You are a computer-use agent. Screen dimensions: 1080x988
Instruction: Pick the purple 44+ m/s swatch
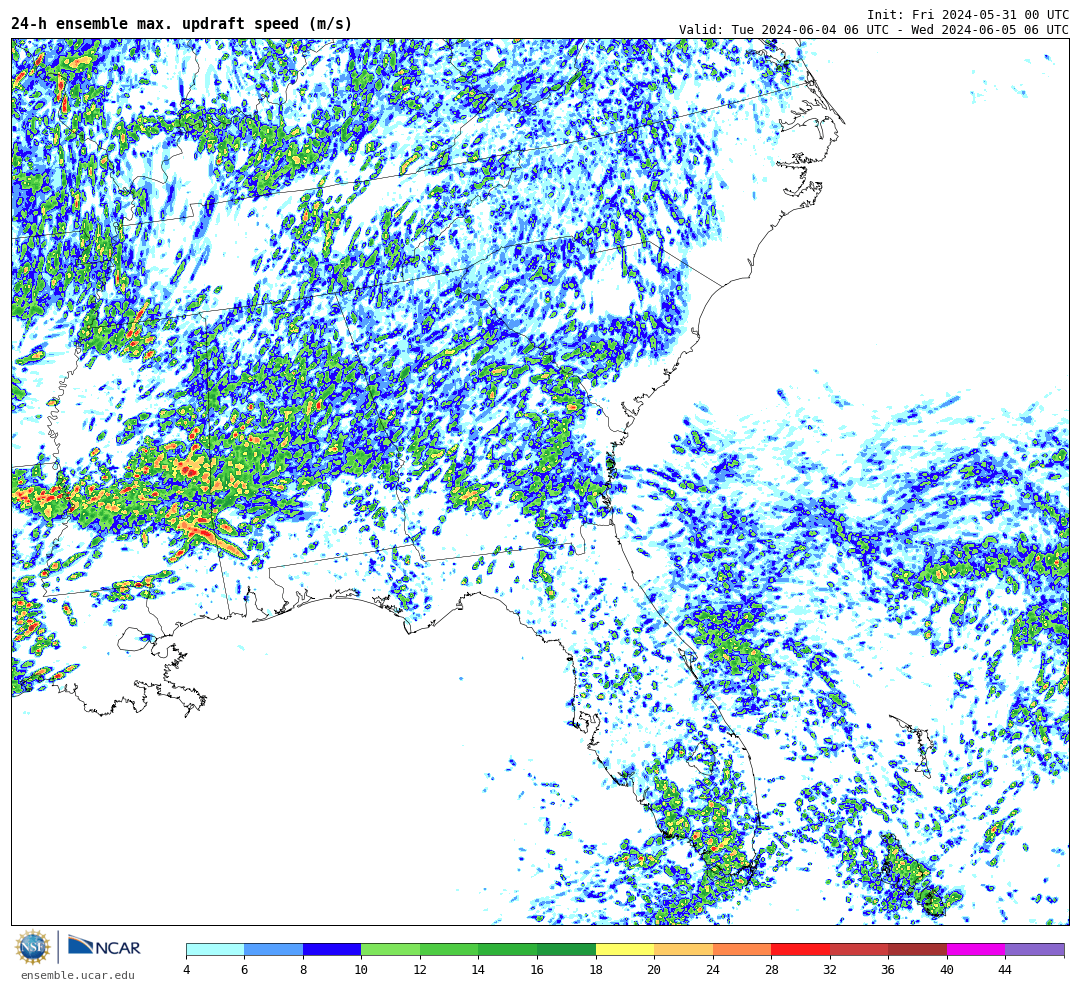coord(1035,949)
